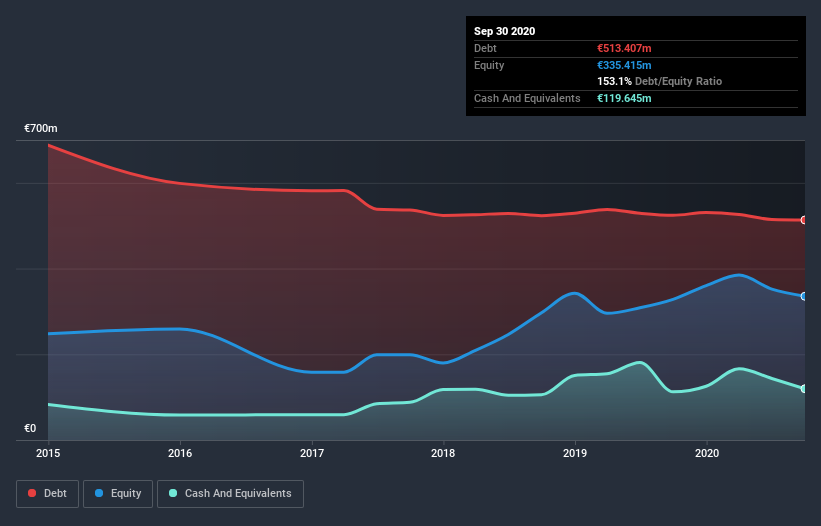
Task: Click the 2015 x-axis label
Action: (48, 453)
